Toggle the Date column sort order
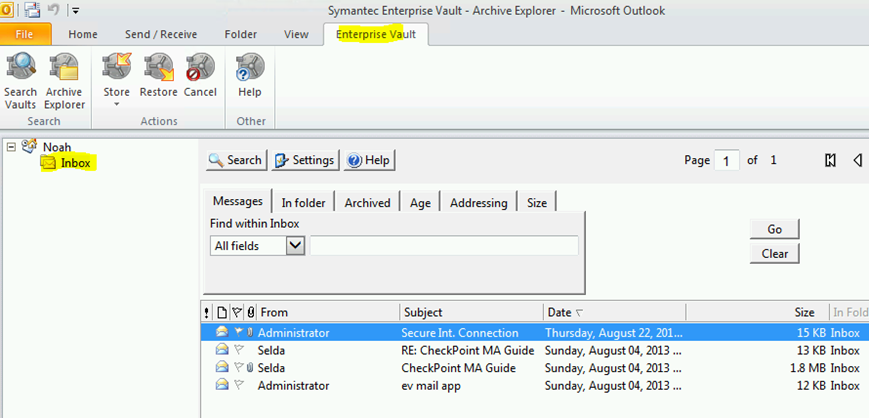 tap(615, 313)
